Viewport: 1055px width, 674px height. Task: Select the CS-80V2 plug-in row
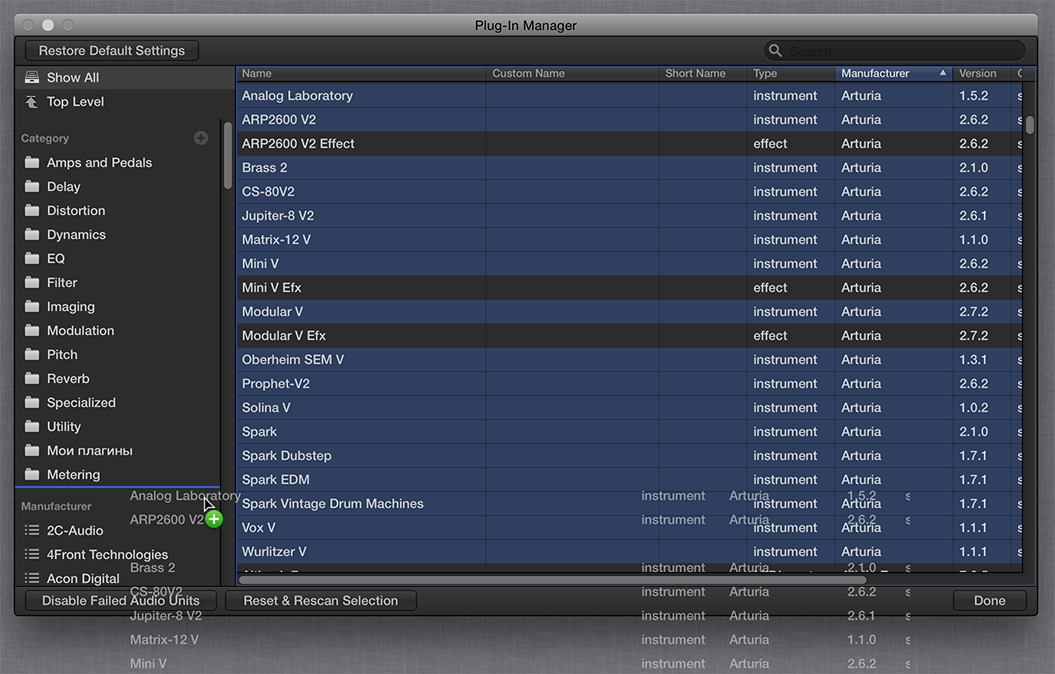click(629, 192)
